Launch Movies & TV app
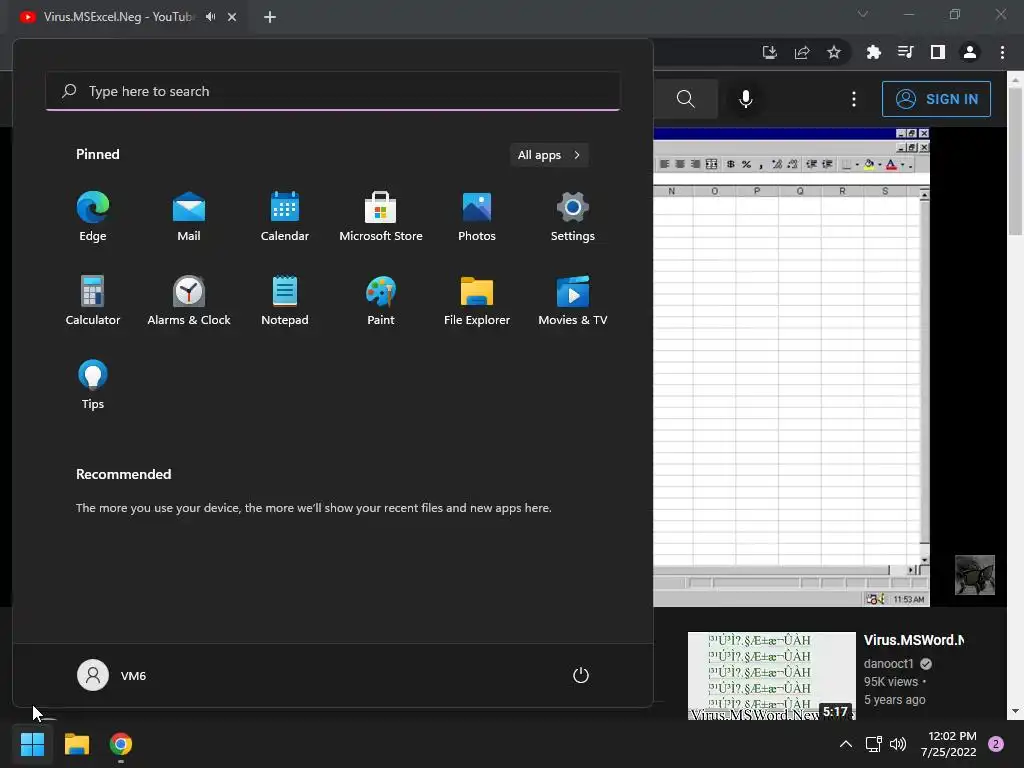This screenshot has height=768, width=1024. click(573, 301)
